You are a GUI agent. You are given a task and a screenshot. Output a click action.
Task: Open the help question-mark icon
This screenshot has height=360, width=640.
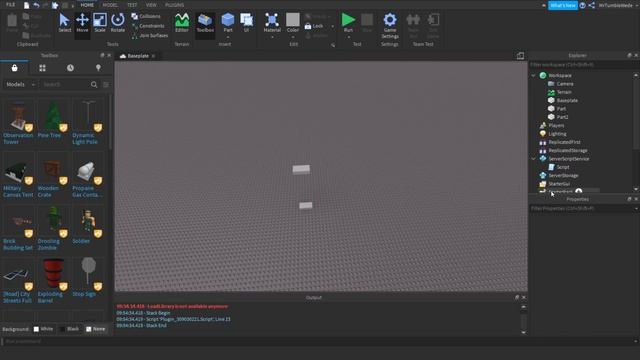pos(582,5)
